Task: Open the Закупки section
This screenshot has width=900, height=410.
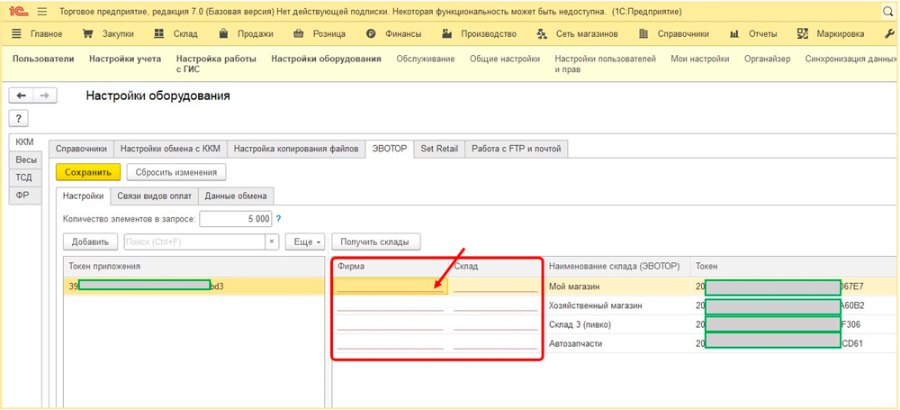Action: [x=108, y=34]
